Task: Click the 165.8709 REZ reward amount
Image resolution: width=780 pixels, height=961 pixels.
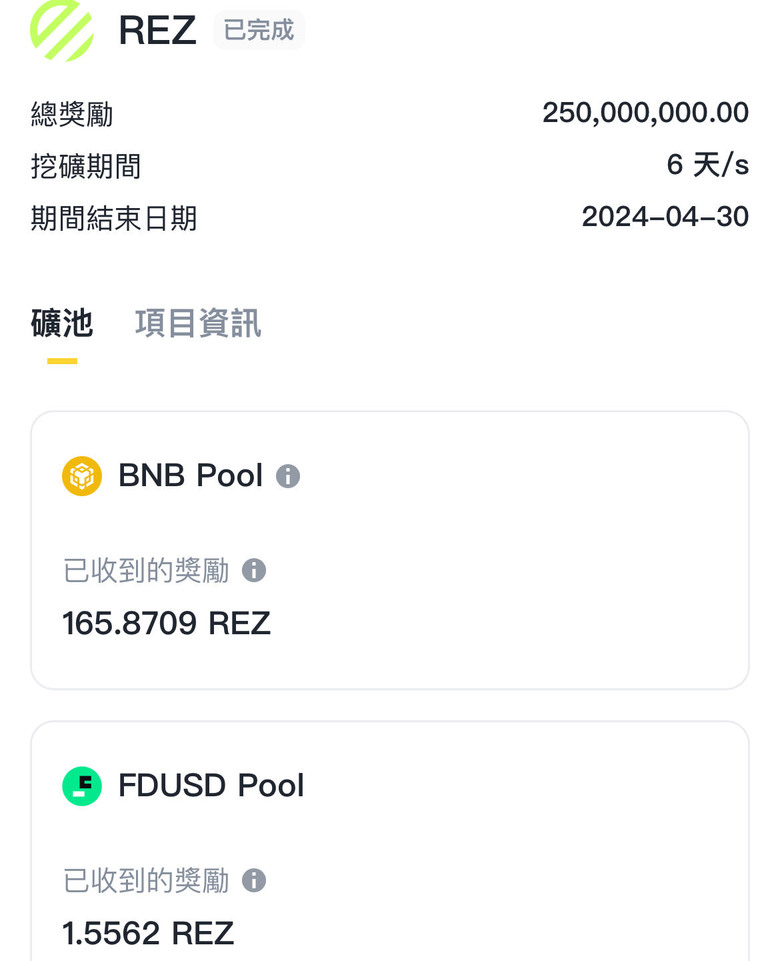Action: coord(166,623)
